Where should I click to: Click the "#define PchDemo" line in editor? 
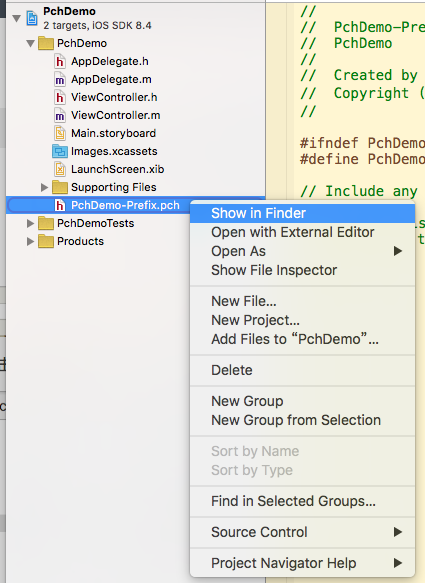pyautogui.click(x=362, y=159)
